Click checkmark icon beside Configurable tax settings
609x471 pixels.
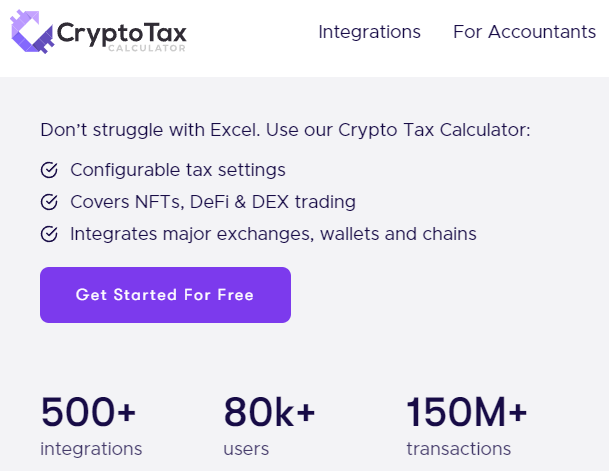point(49,170)
